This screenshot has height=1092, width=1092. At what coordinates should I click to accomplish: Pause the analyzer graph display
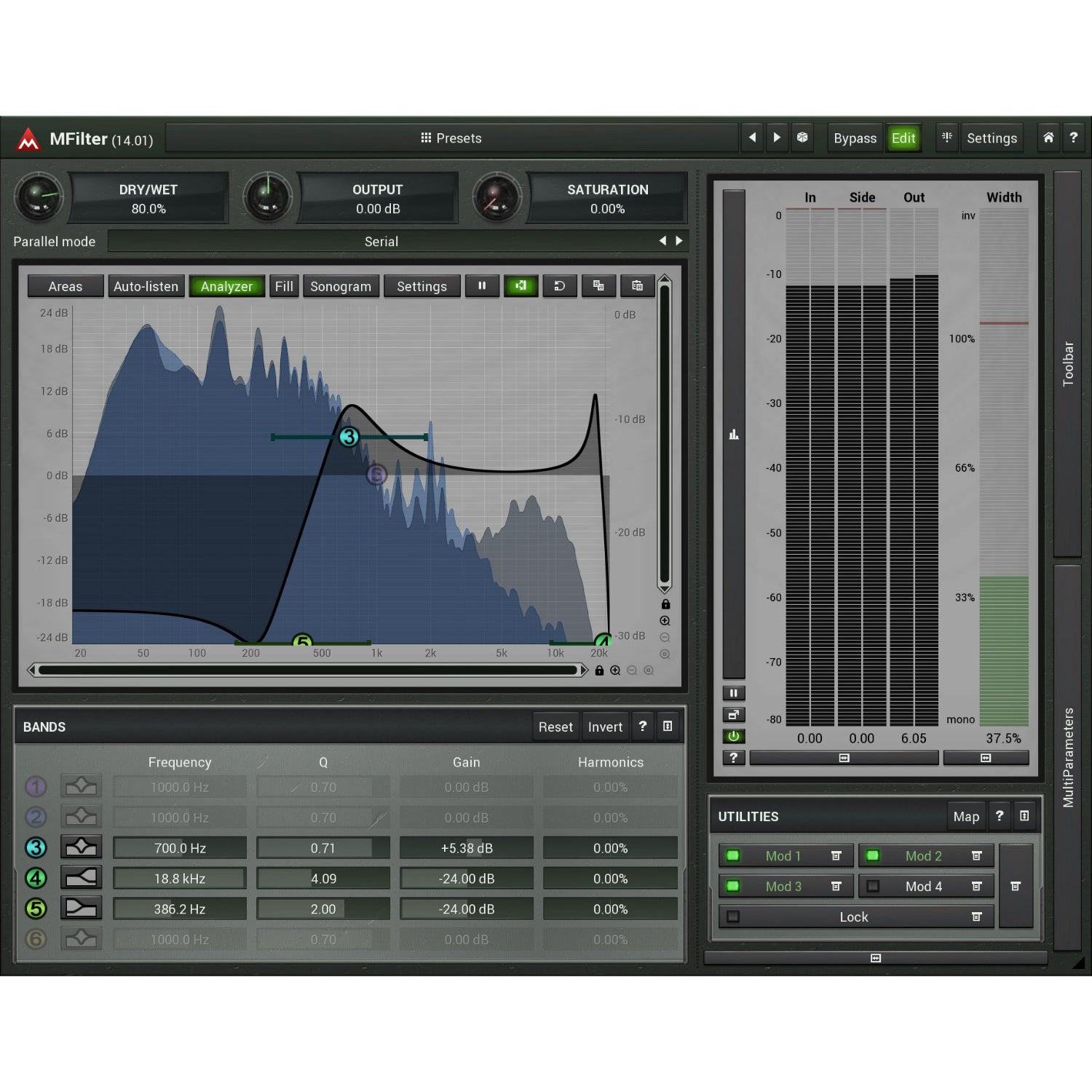(x=481, y=286)
